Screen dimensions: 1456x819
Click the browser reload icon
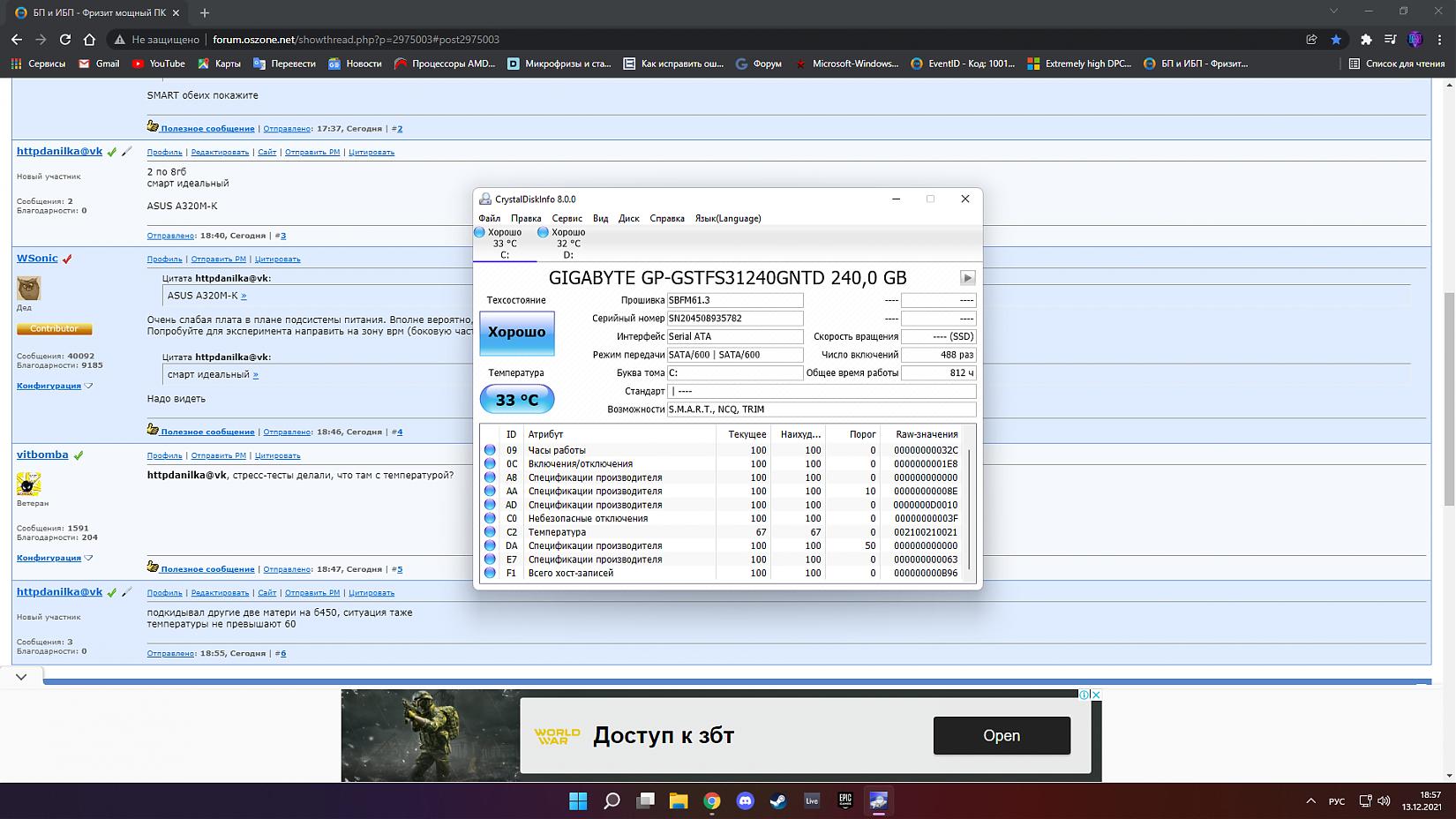65,39
